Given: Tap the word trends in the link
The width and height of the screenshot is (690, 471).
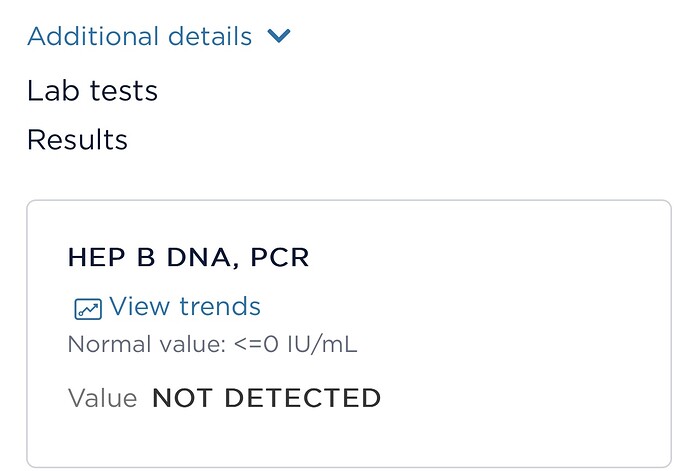Looking at the screenshot, I should 220,306.
